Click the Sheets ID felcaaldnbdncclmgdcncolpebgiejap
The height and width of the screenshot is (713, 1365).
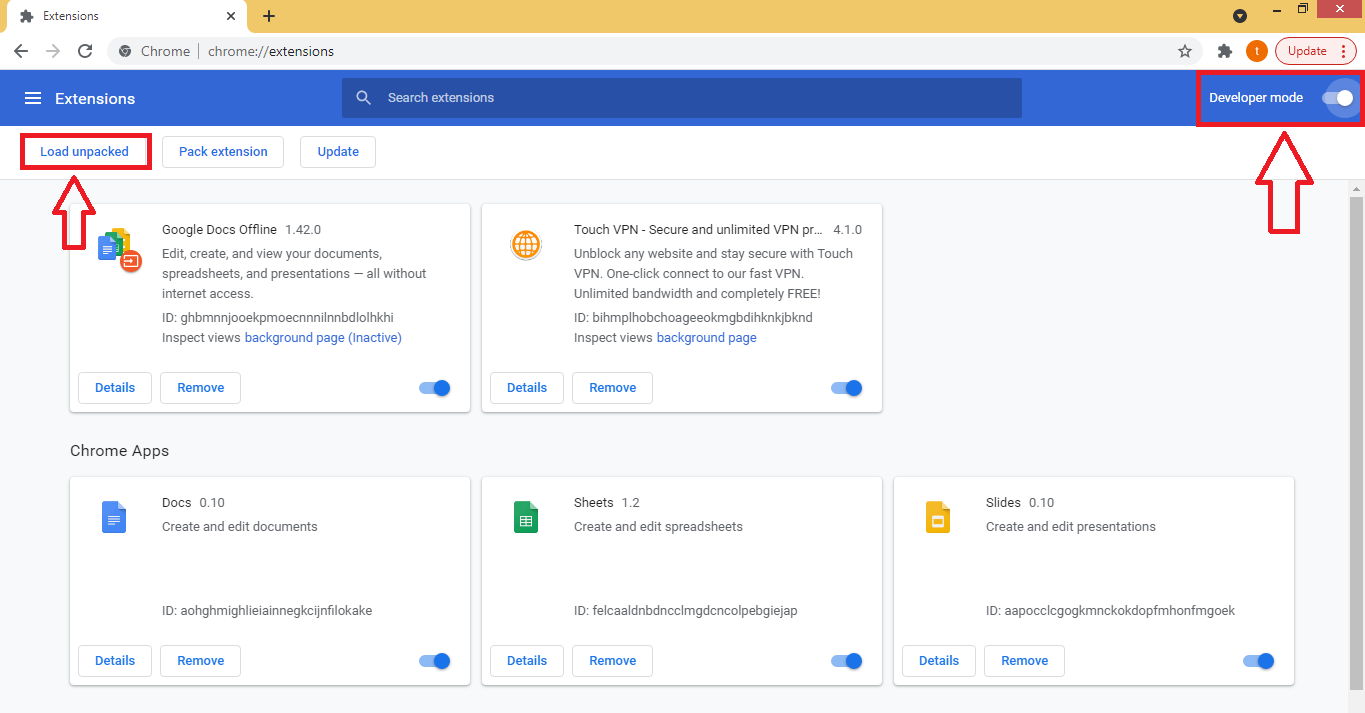(x=686, y=611)
